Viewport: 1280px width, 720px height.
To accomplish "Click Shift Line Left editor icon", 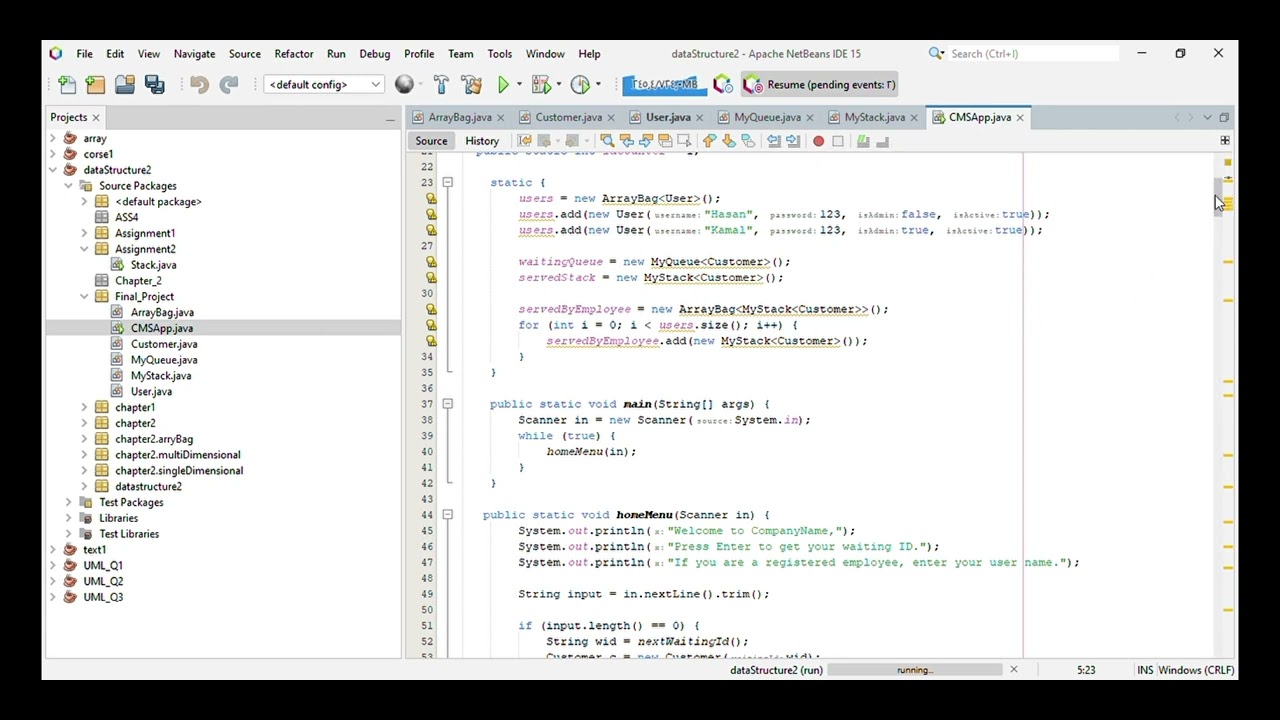I will click(x=774, y=141).
